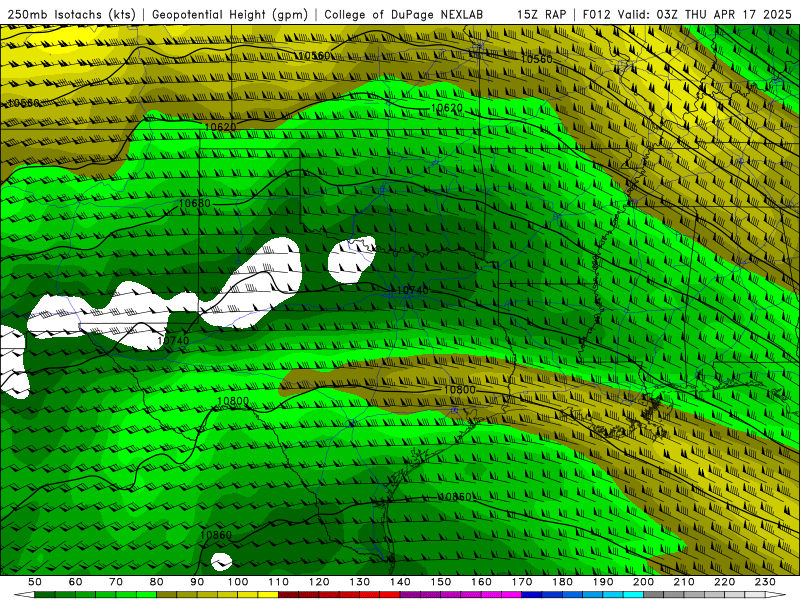Choose the 140 tick label on the color scale

401,582
